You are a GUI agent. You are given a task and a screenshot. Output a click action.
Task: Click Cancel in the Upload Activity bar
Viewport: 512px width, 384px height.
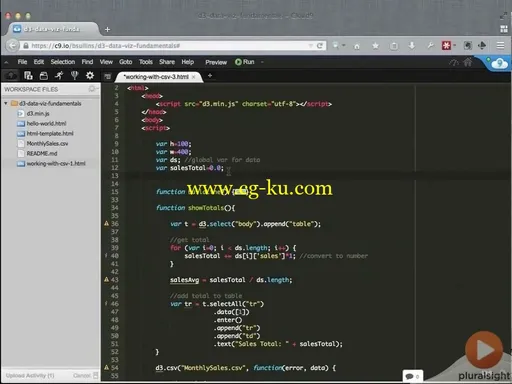click(x=82, y=376)
